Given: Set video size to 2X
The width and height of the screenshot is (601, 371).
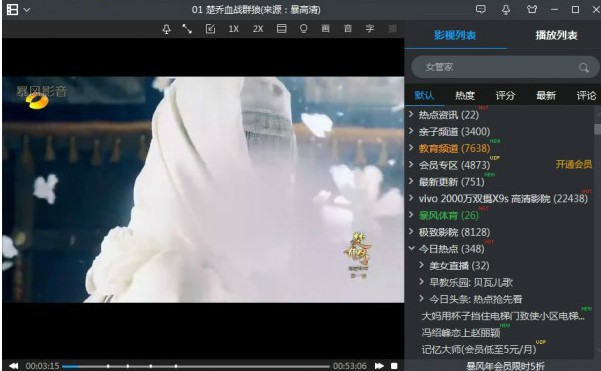Looking at the screenshot, I should click(258, 29).
